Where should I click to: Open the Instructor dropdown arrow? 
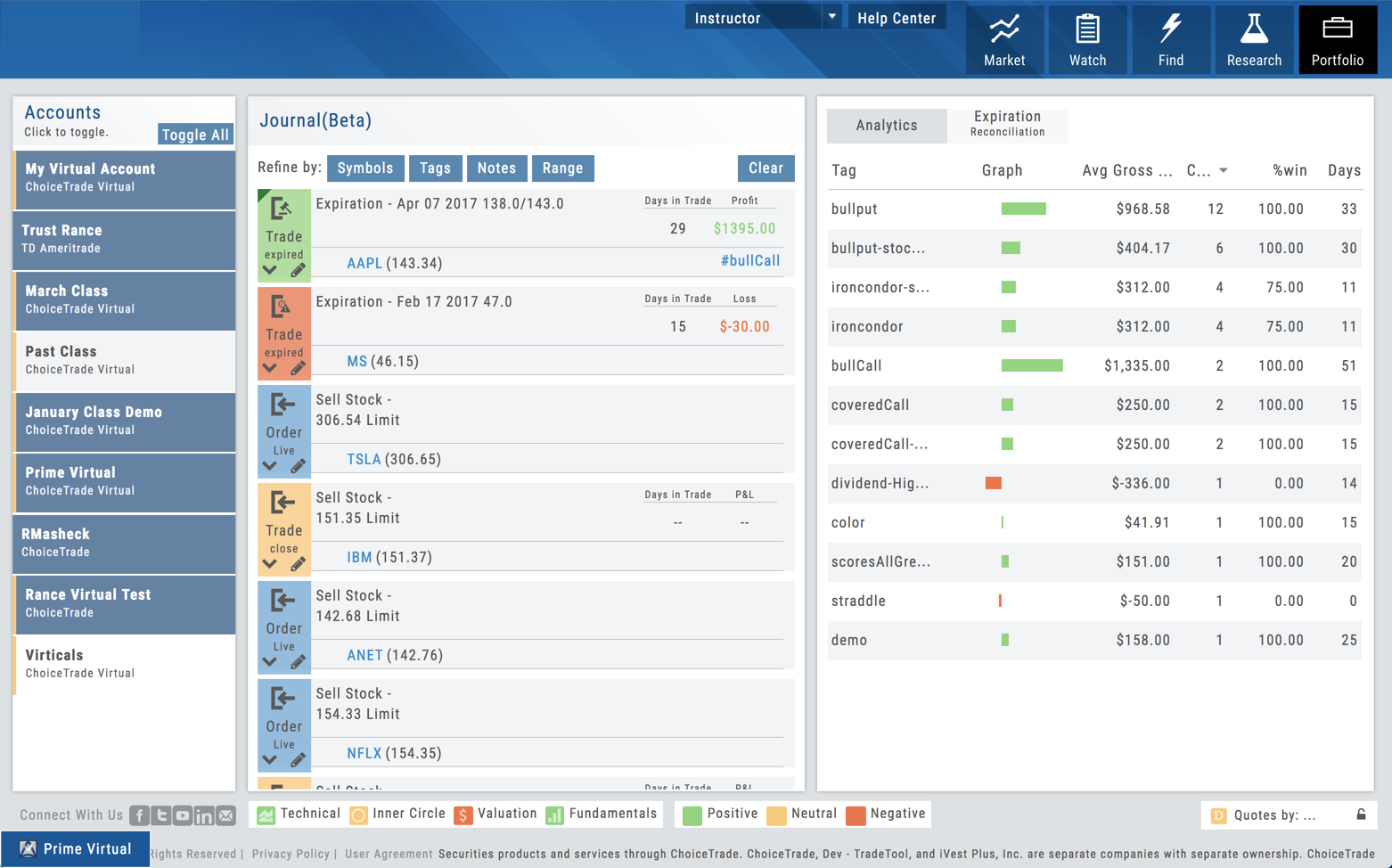point(831,17)
